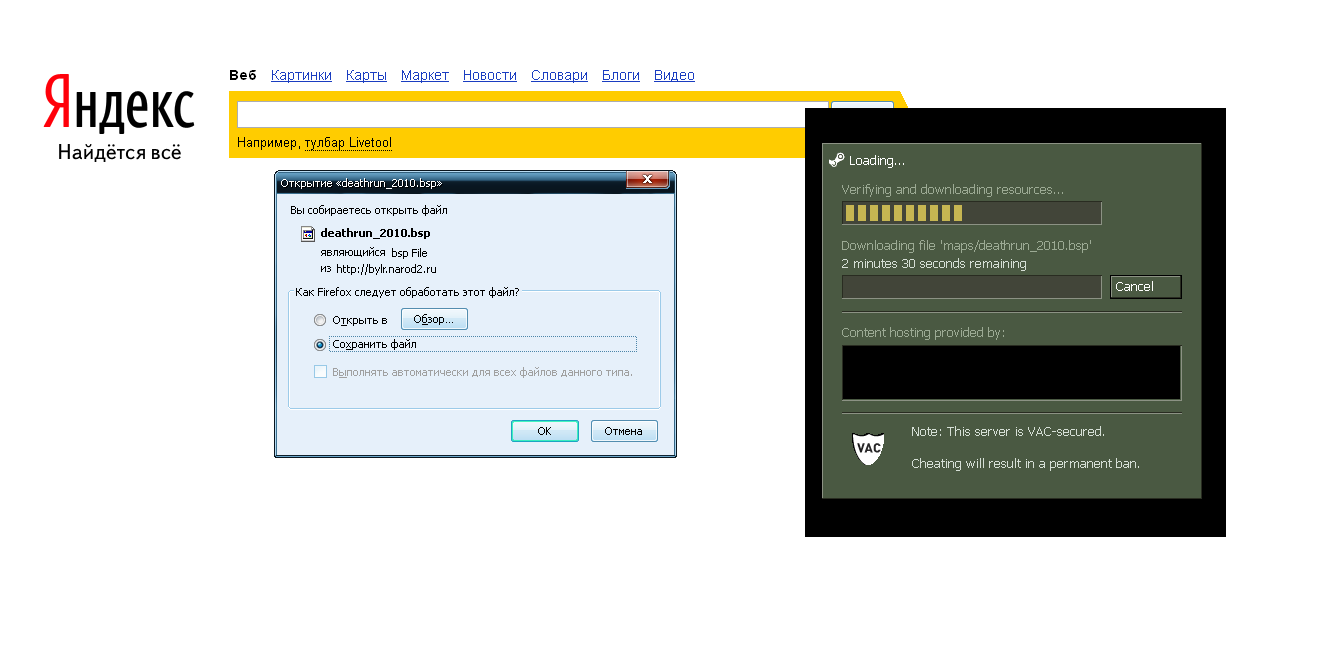This screenshot has width=1321, height=654.
Task: Click the content hosting black box
Action: click(x=1011, y=373)
